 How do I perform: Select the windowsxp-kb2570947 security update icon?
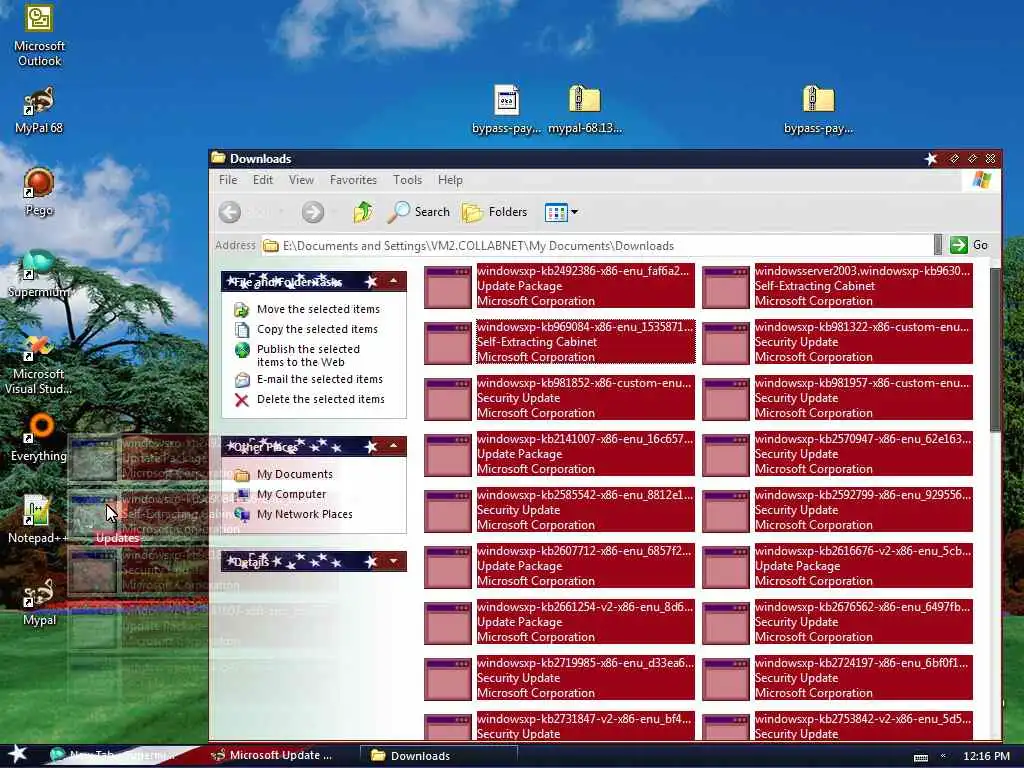pos(726,455)
